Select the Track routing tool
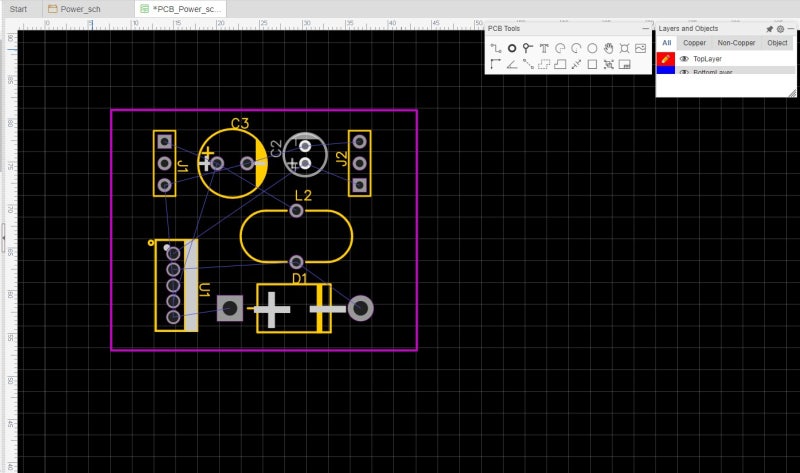This screenshot has width=800, height=473. click(x=495, y=48)
